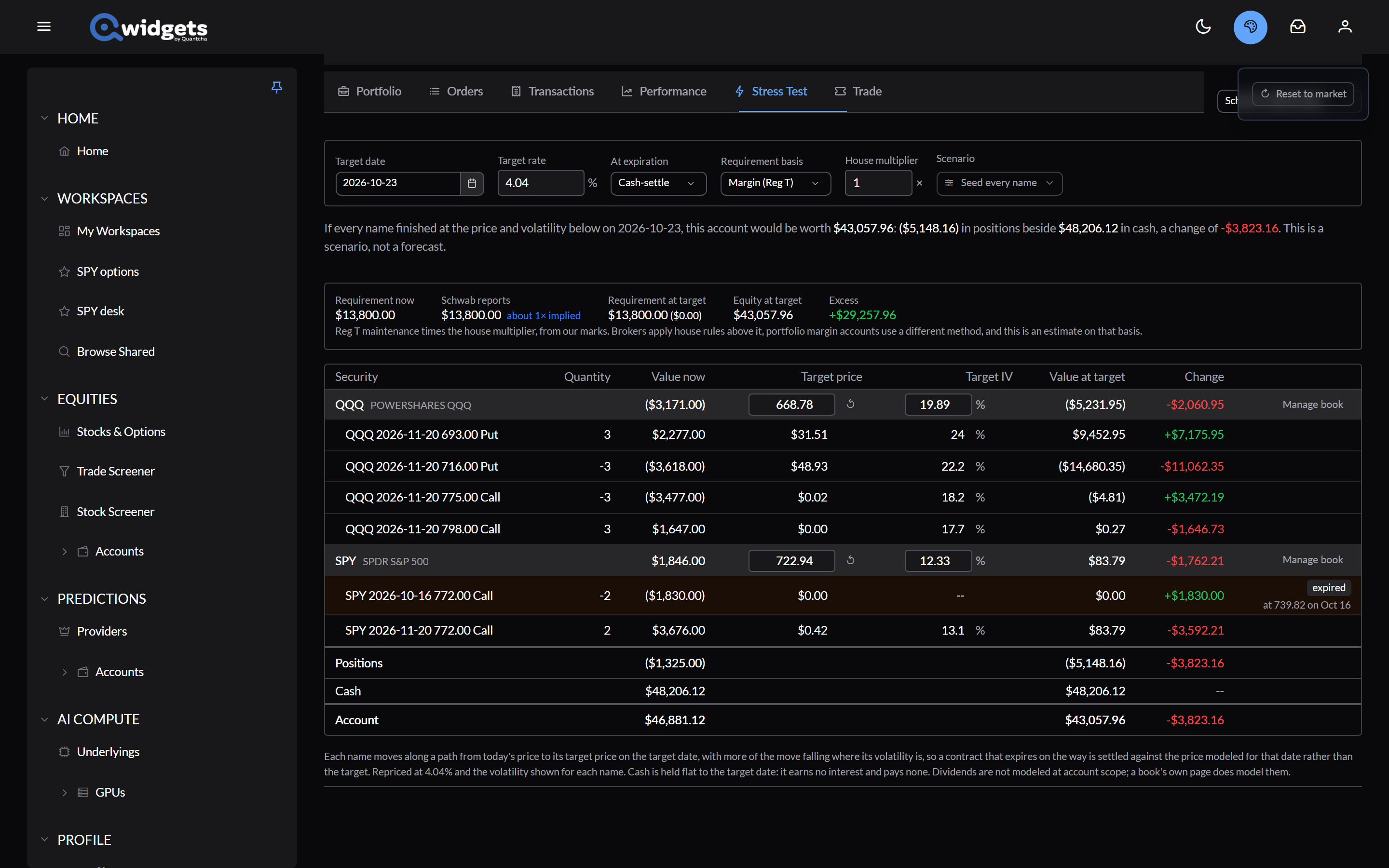1389x868 pixels.
Task: Open Stocks & Options
Action: pyautogui.click(x=121, y=432)
